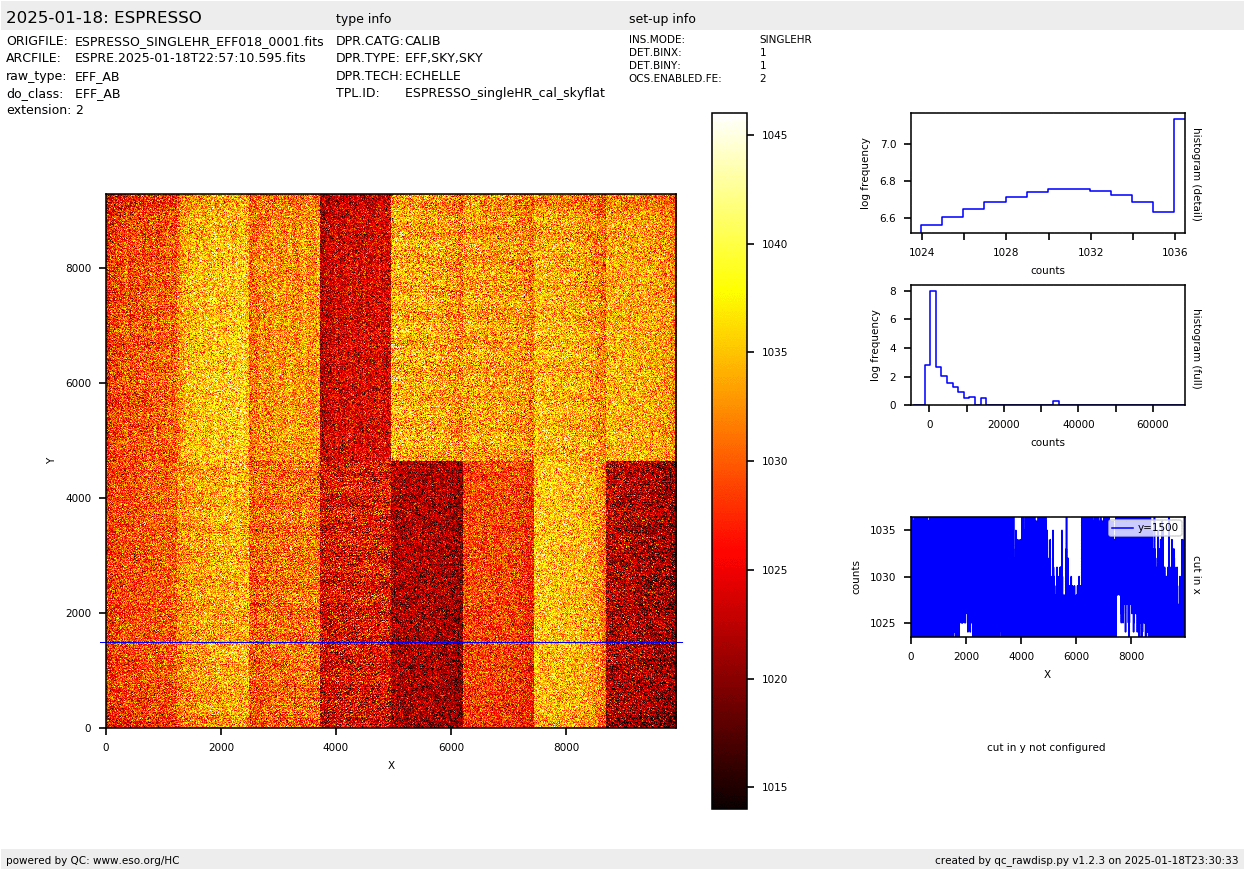1245x870 pixels.
Task: Click the y=1500 legend entry
Action: point(1146,528)
